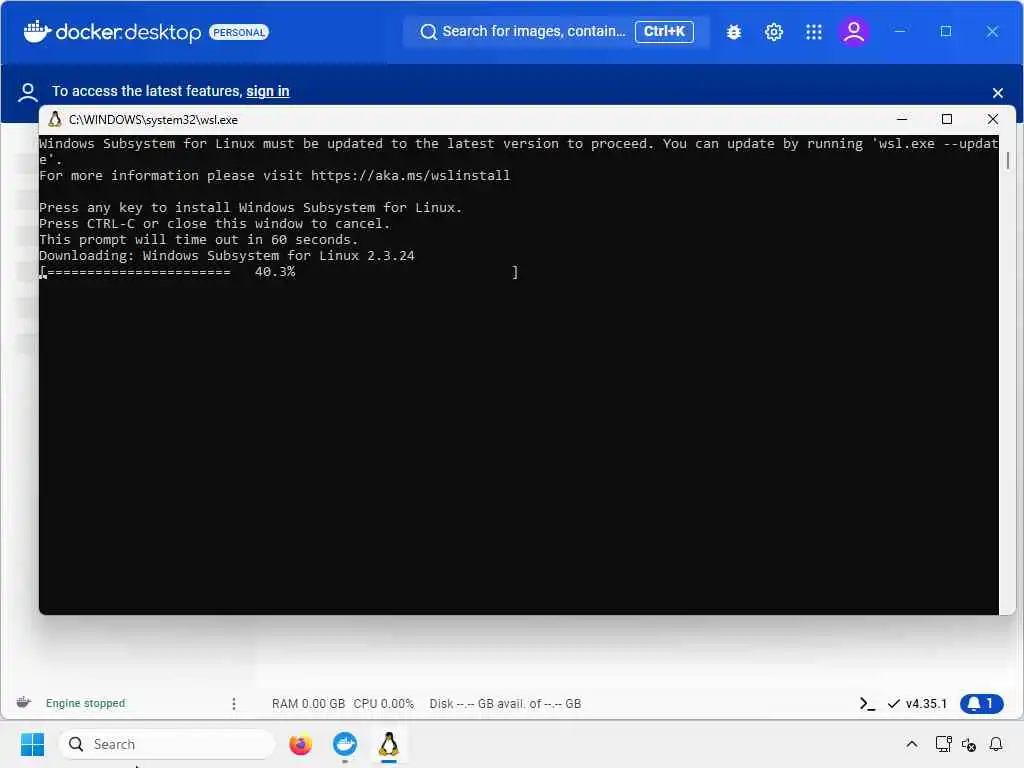1024x768 pixels.
Task: Open the engine three-dot options menu
Action: pyautogui.click(x=234, y=703)
